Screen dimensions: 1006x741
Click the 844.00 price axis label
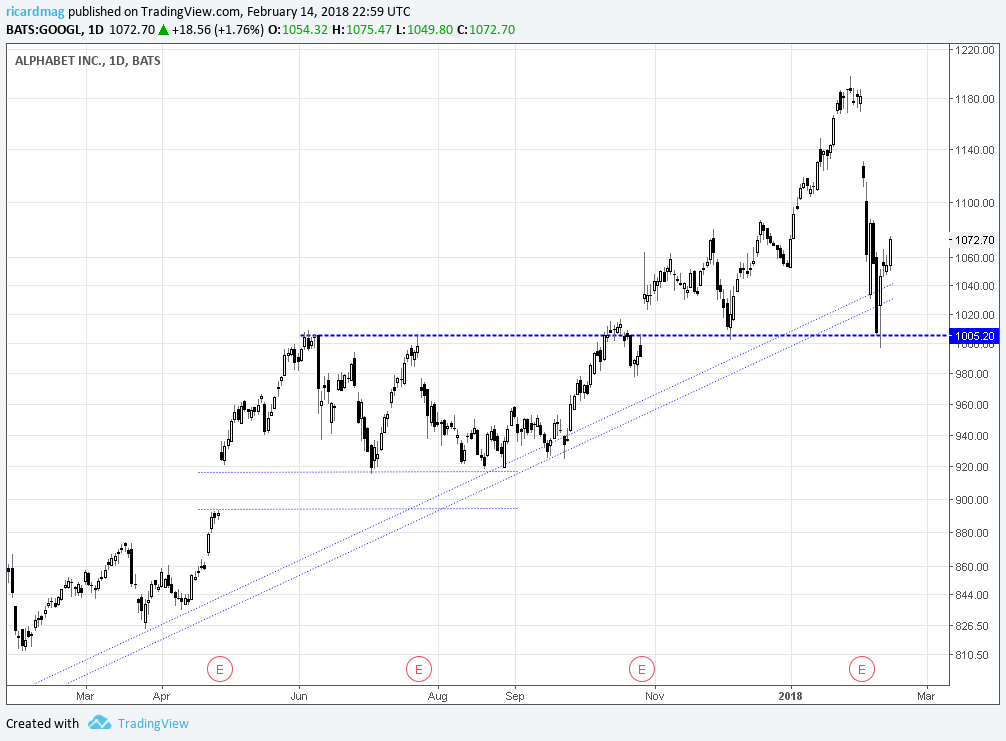[x=973, y=595]
